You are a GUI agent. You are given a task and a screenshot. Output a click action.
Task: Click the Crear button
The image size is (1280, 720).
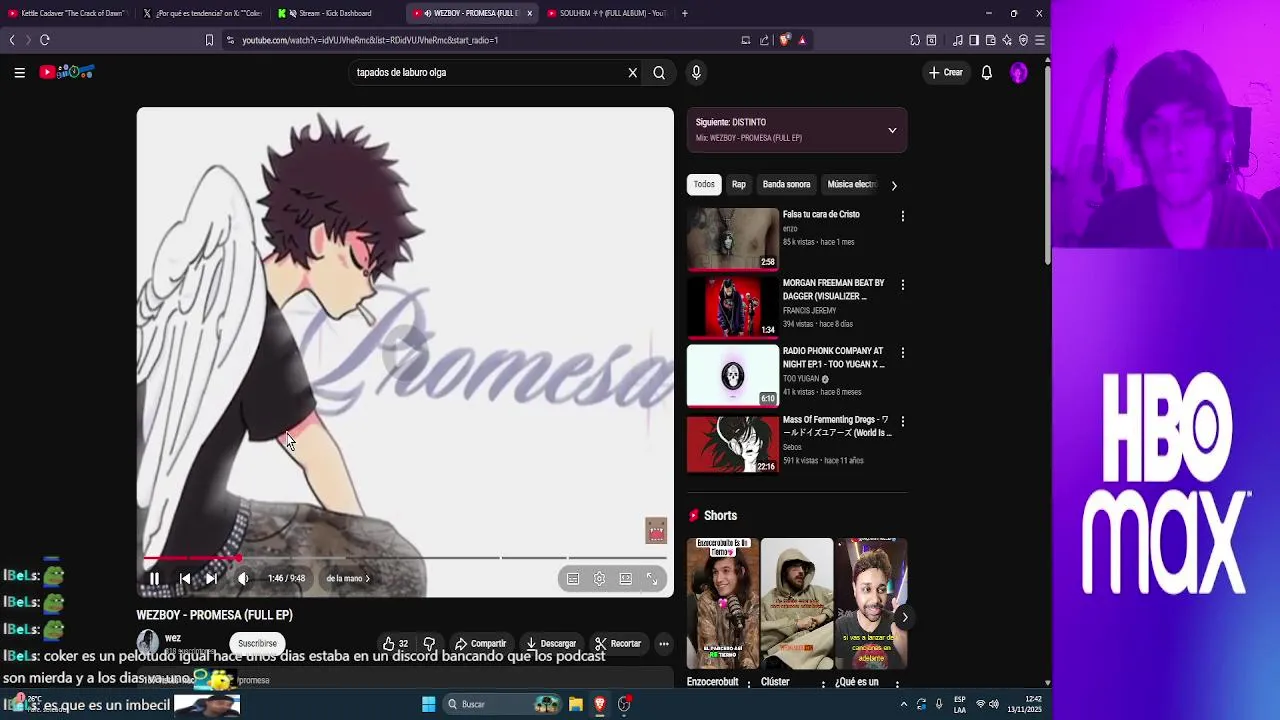pyautogui.click(x=945, y=72)
